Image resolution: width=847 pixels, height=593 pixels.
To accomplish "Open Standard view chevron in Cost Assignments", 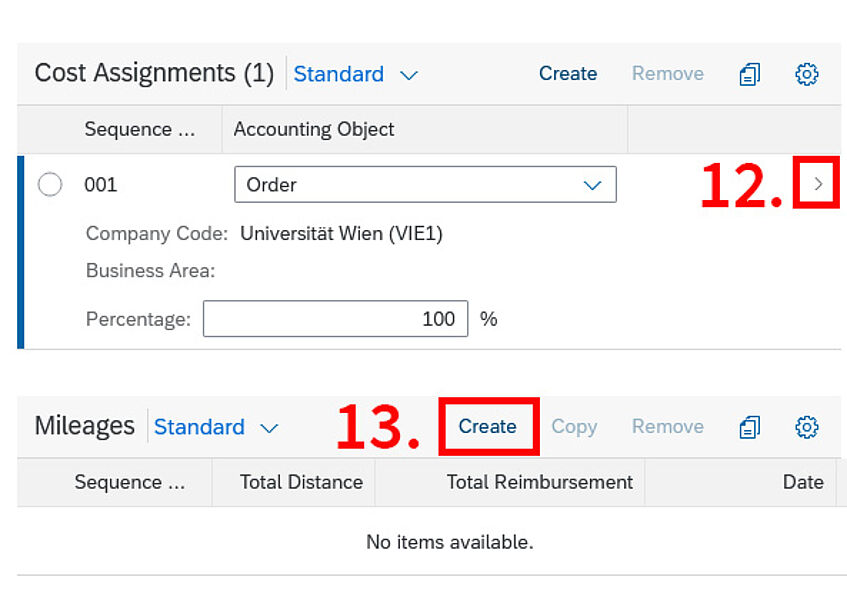I will [409, 75].
